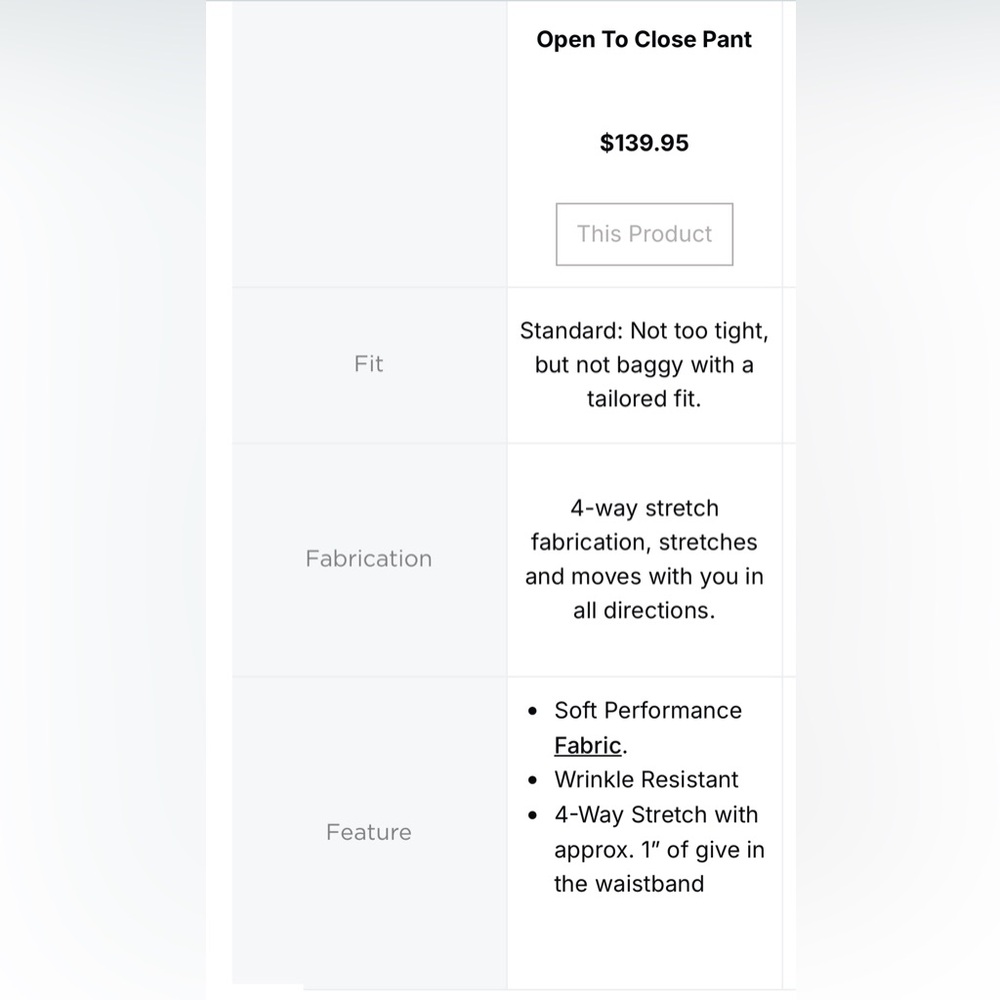1000x1000 pixels.
Task: Click the bullet point before 4-Way Stretch
Action: [533, 815]
